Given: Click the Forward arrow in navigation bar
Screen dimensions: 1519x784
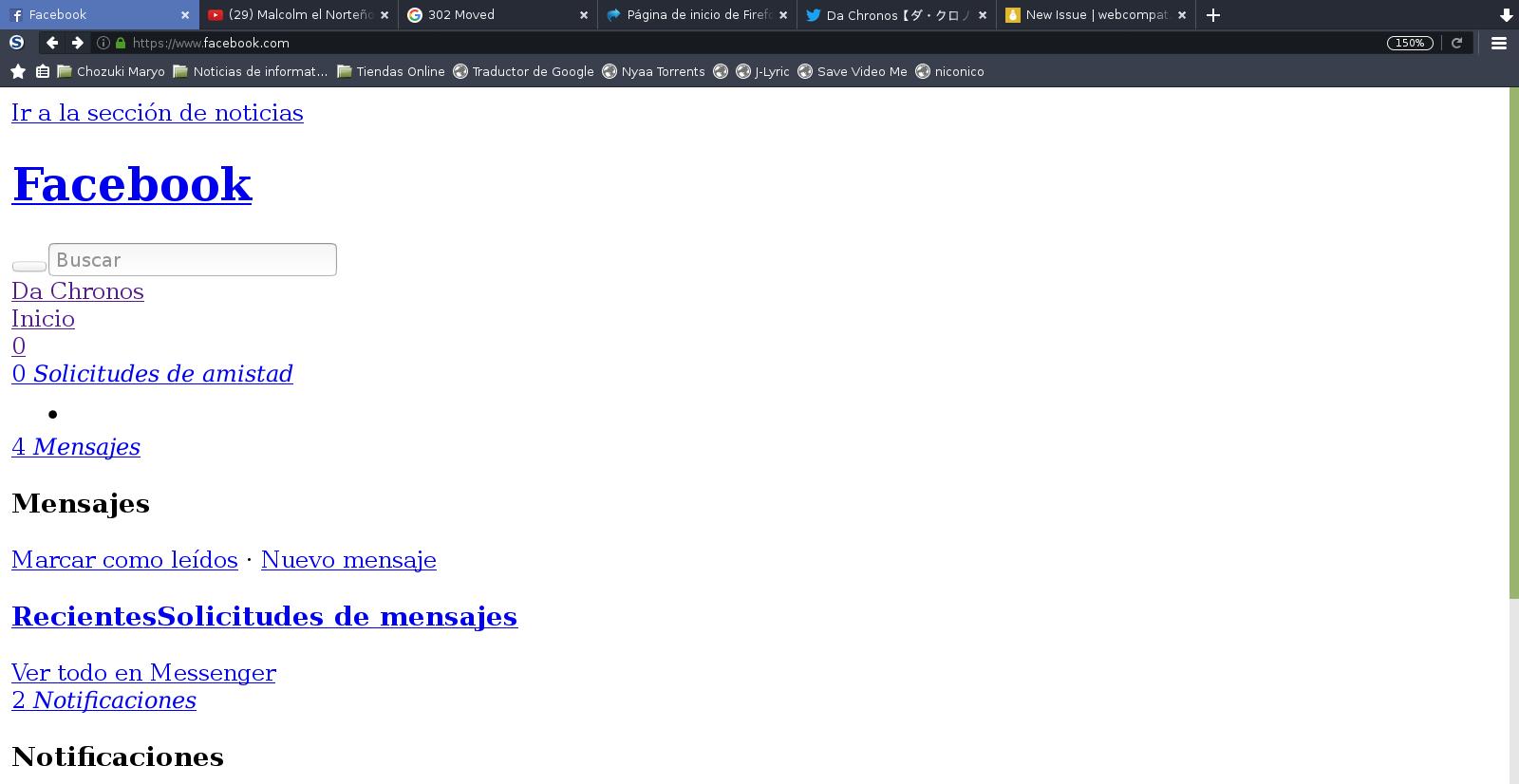Looking at the screenshot, I should [78, 43].
